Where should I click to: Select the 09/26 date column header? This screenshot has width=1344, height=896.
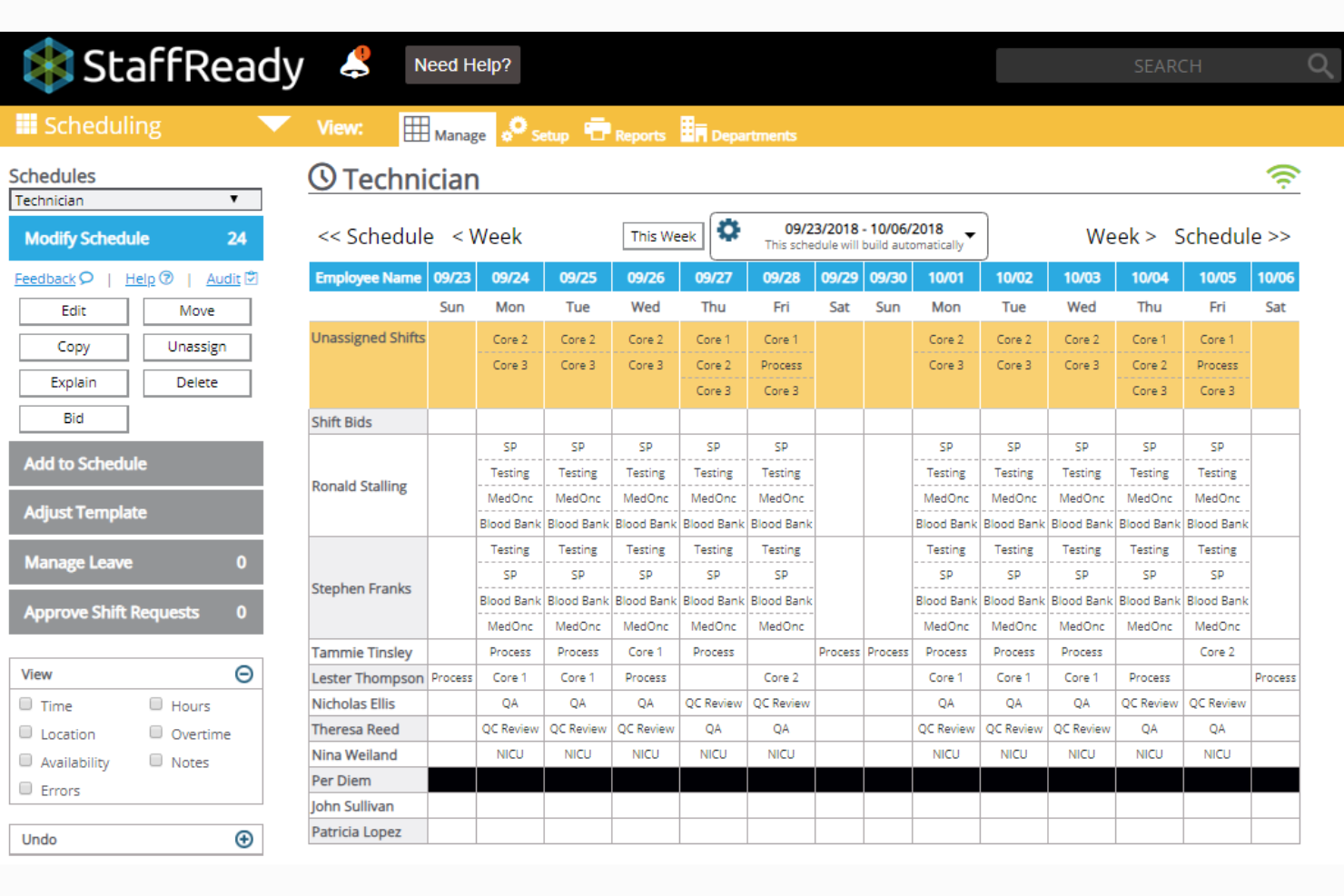[646, 277]
